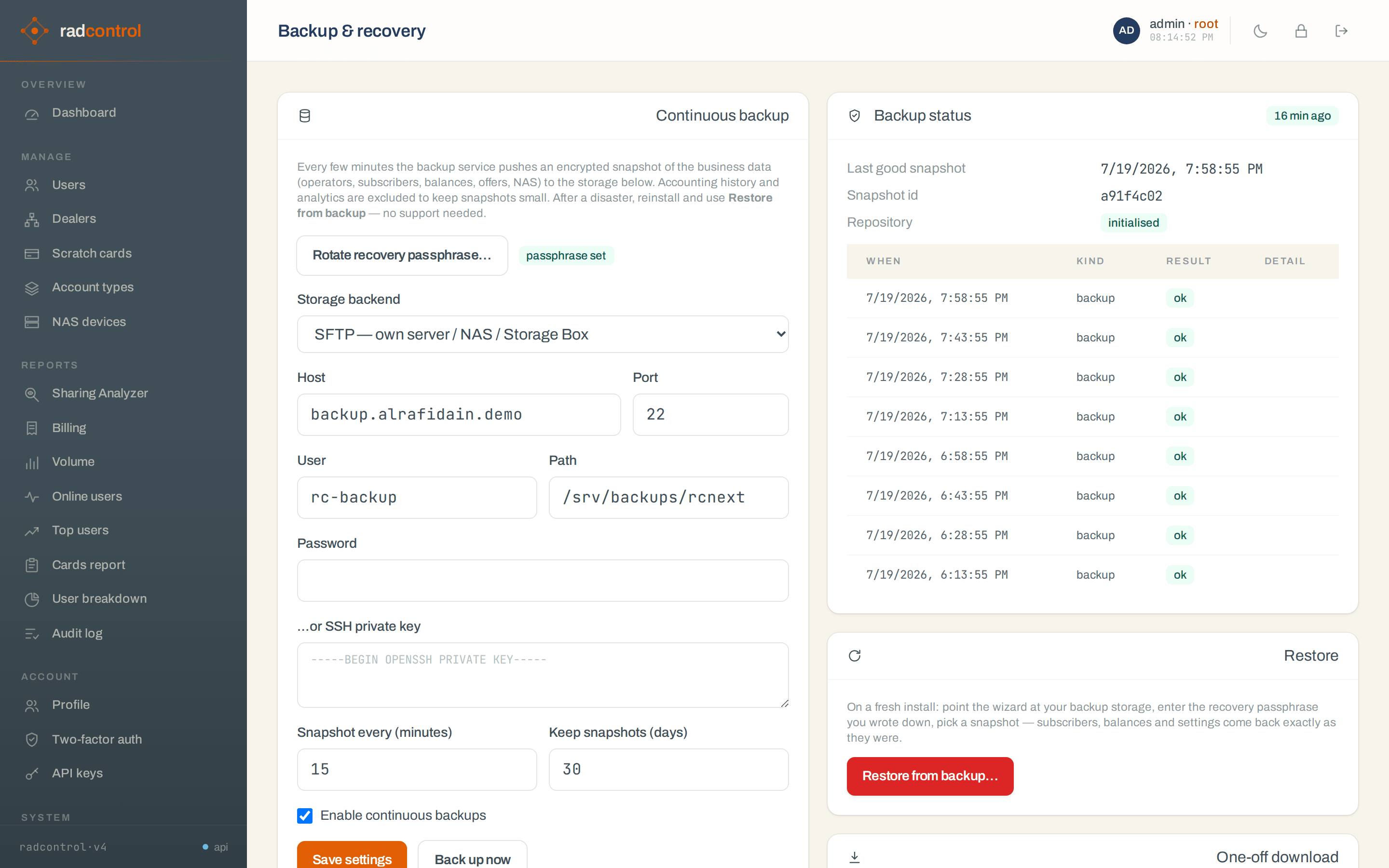Click the Billing receipt icon
This screenshot has width=1389, height=868.
pos(32,428)
